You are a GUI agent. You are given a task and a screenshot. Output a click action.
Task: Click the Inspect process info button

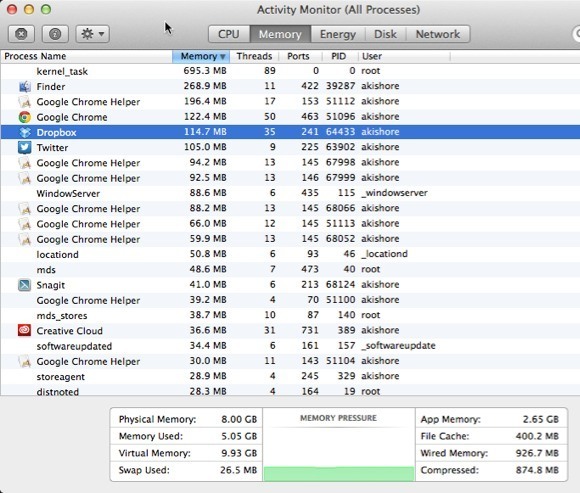(x=55, y=34)
